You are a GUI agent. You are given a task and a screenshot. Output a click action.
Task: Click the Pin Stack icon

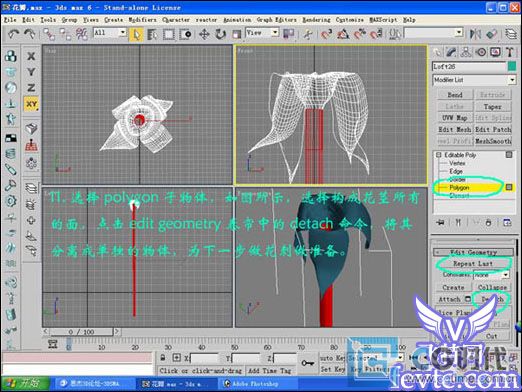tap(440, 223)
